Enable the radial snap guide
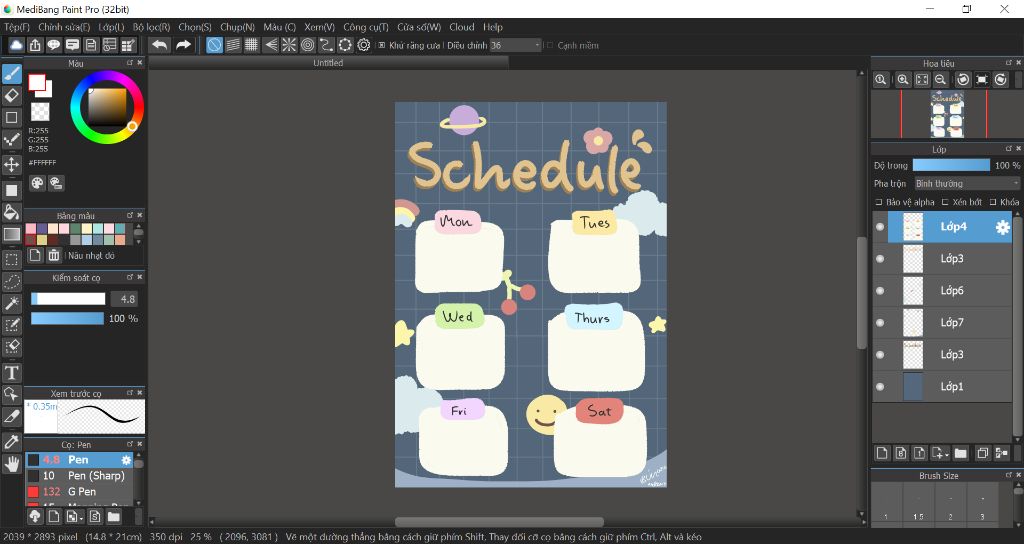The width and height of the screenshot is (1024, 544). 289,44
